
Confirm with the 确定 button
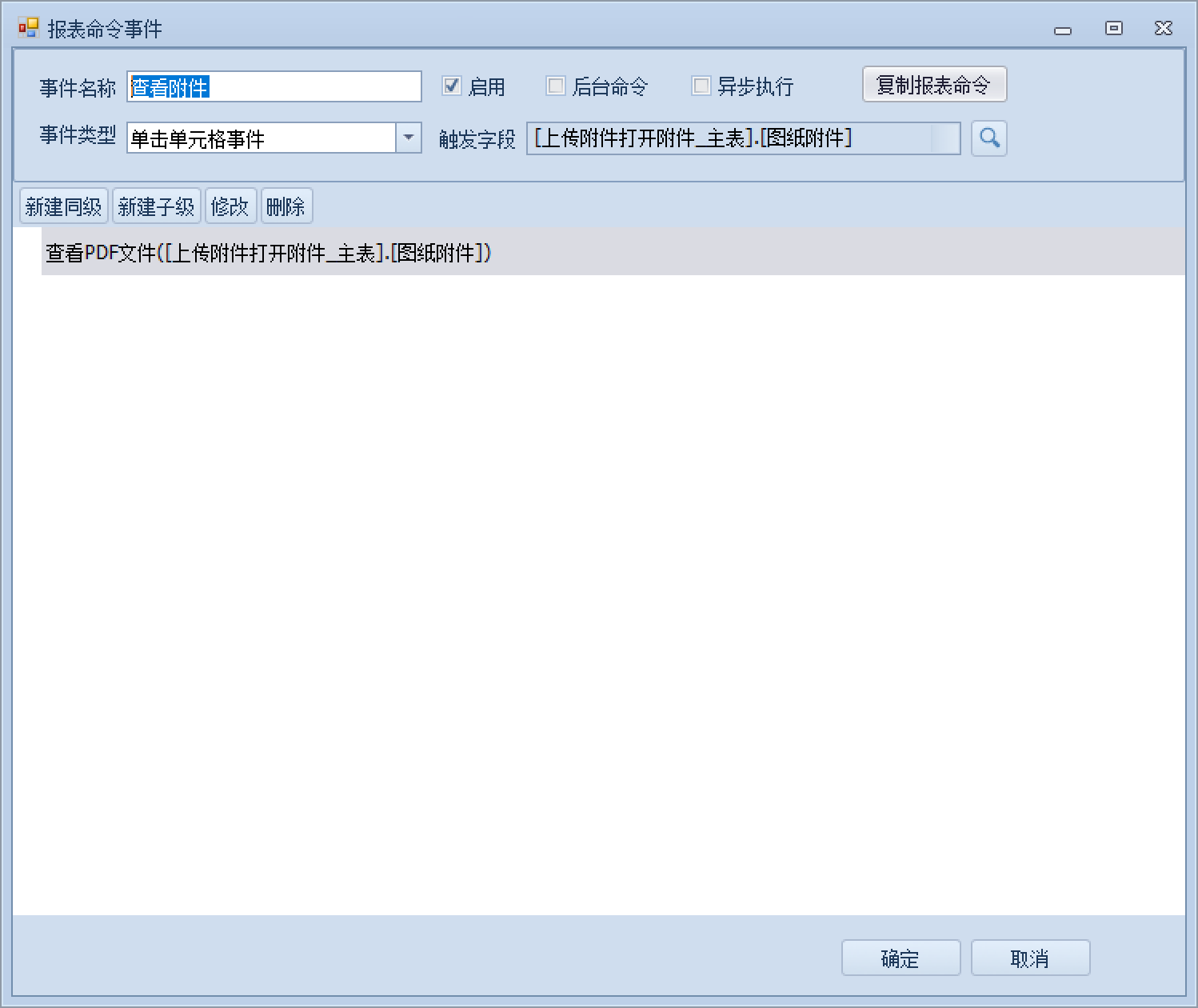pos(900,958)
